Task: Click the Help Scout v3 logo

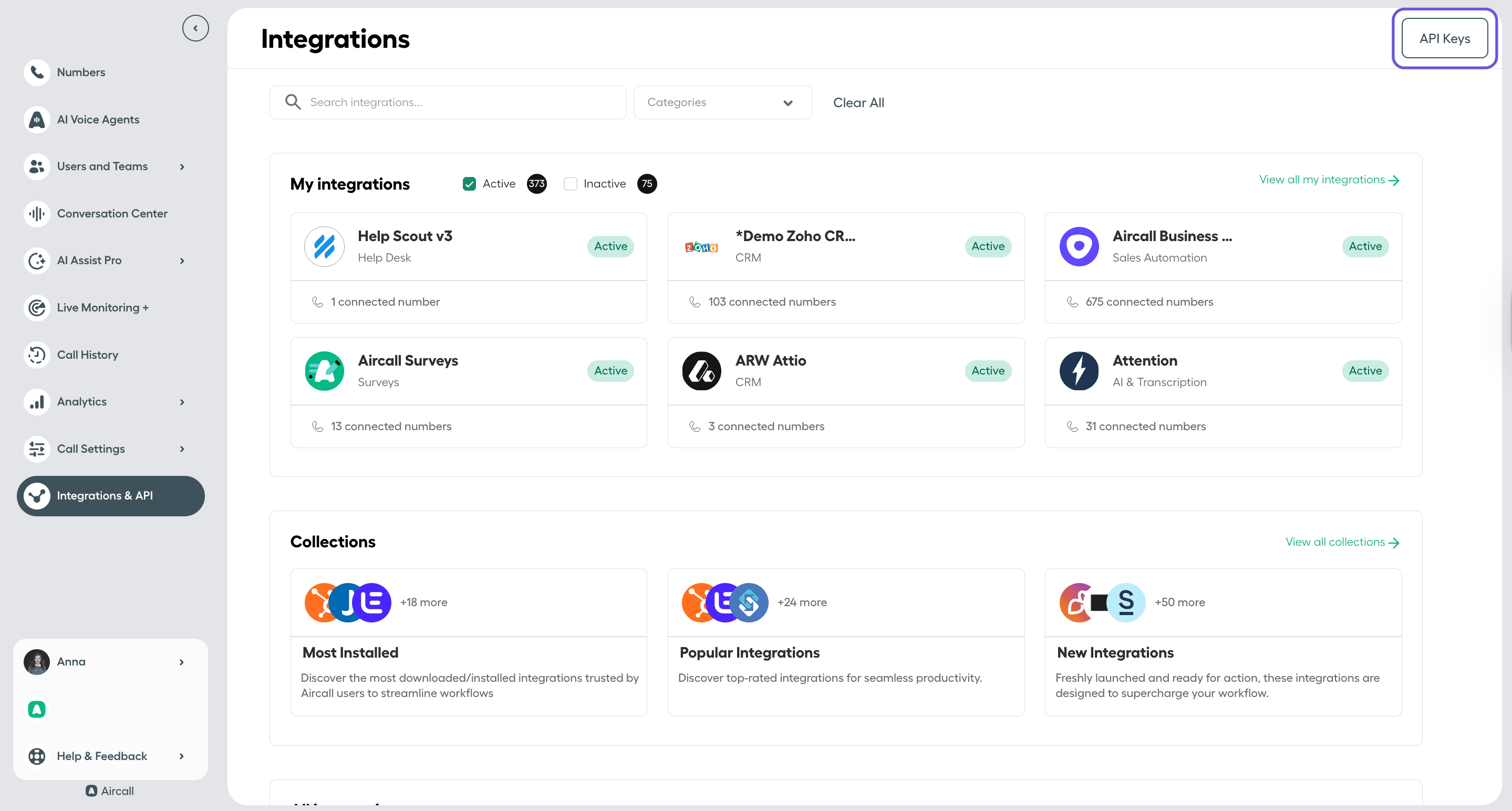Action: 324,246
